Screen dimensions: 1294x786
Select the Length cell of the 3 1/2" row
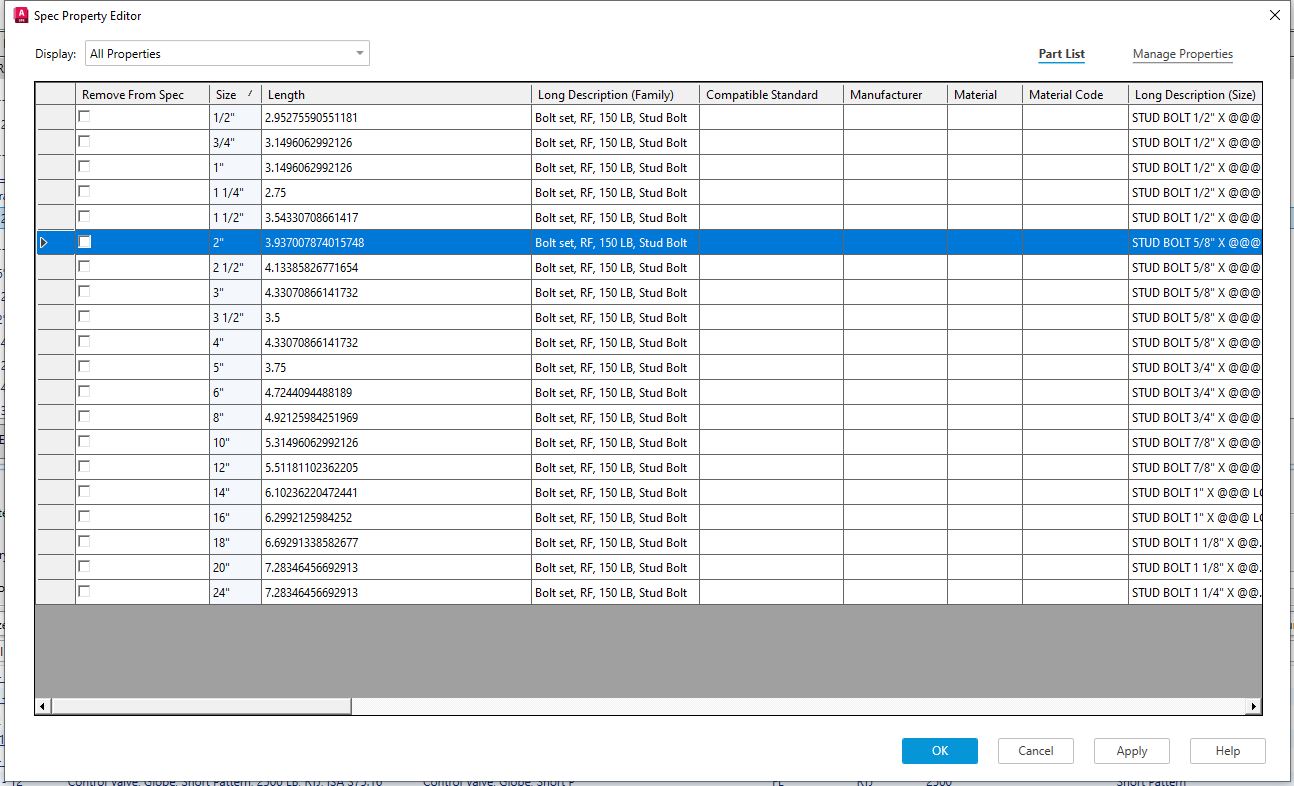(396, 317)
